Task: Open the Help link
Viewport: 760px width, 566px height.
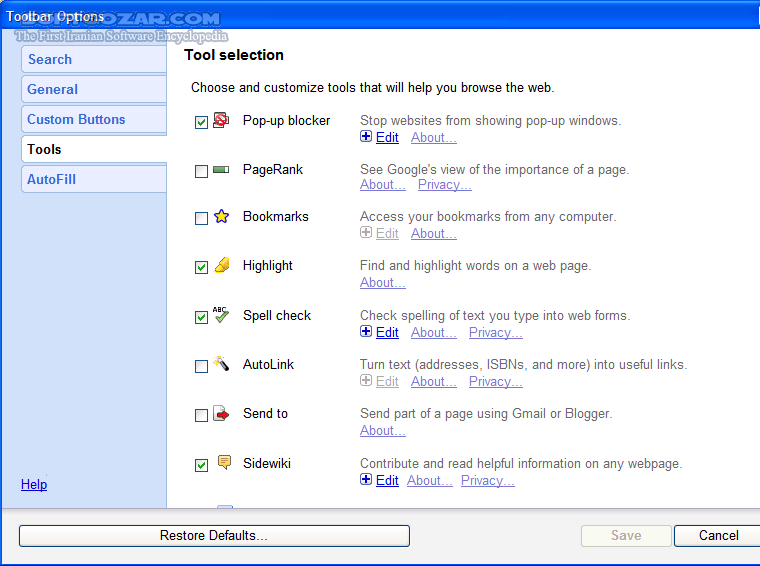Action: pyautogui.click(x=34, y=484)
